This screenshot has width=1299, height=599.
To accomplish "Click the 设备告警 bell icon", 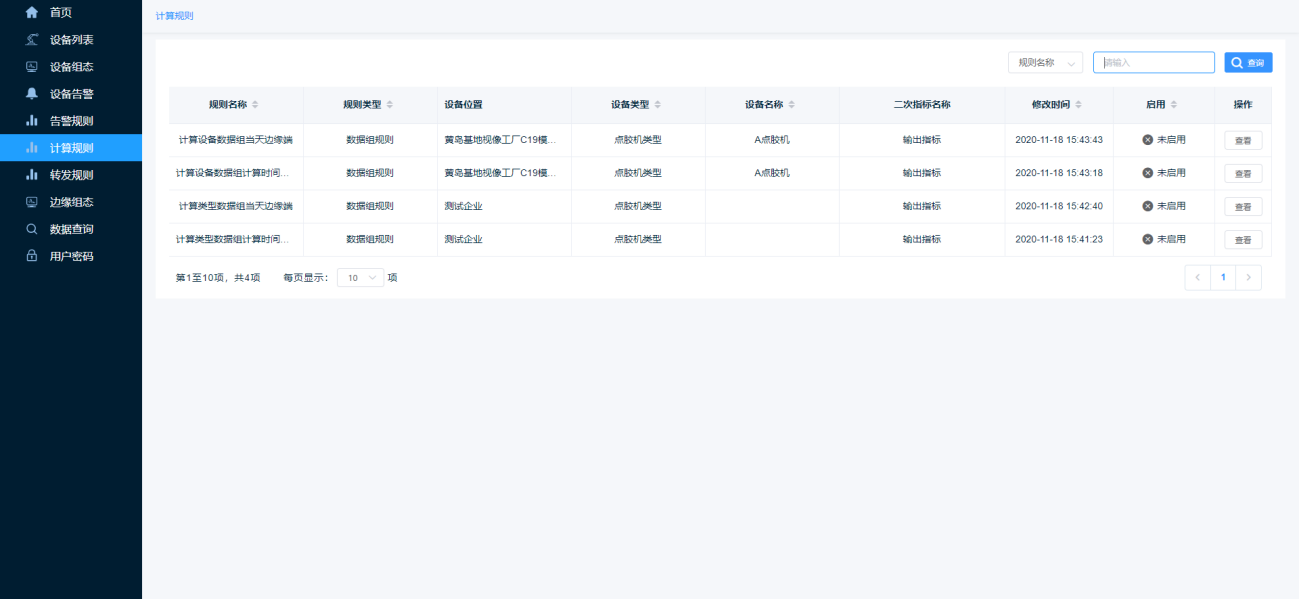I will [x=32, y=94].
